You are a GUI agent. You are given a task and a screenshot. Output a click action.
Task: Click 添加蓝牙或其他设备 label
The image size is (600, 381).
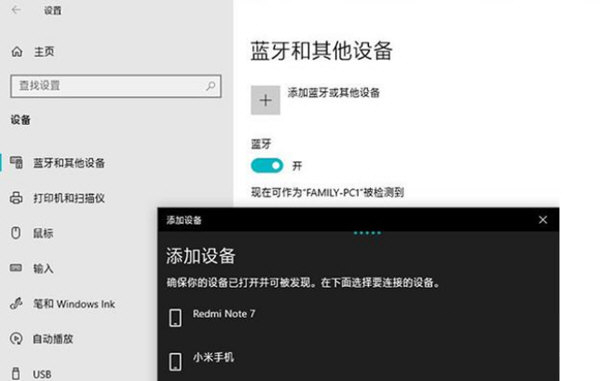(x=333, y=93)
